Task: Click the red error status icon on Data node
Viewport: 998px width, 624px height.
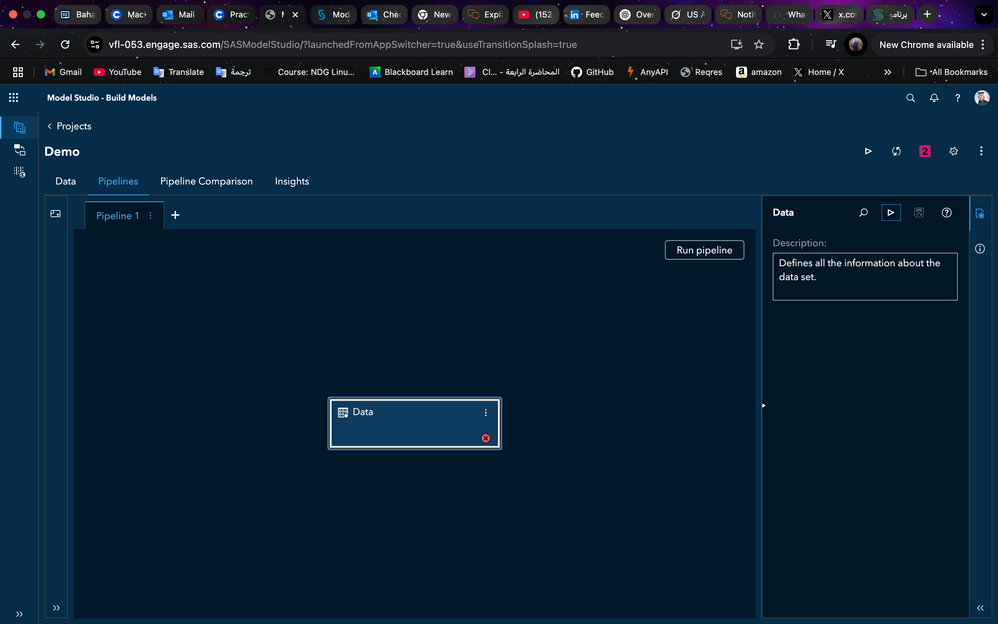Action: (x=486, y=438)
